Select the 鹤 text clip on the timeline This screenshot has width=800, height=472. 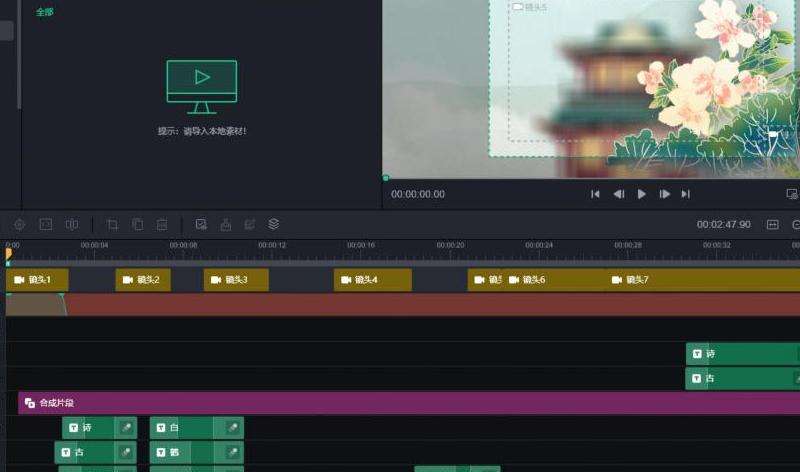click(180, 453)
